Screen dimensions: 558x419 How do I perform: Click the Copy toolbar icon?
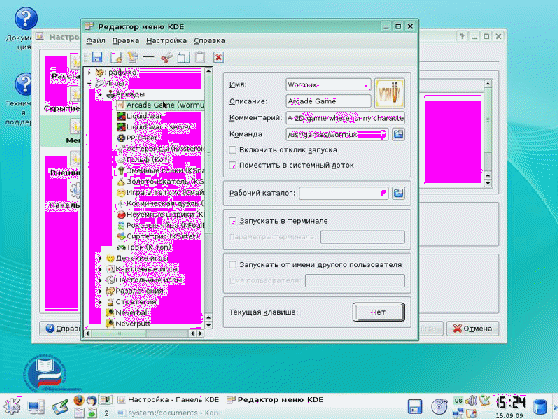[x=184, y=57]
